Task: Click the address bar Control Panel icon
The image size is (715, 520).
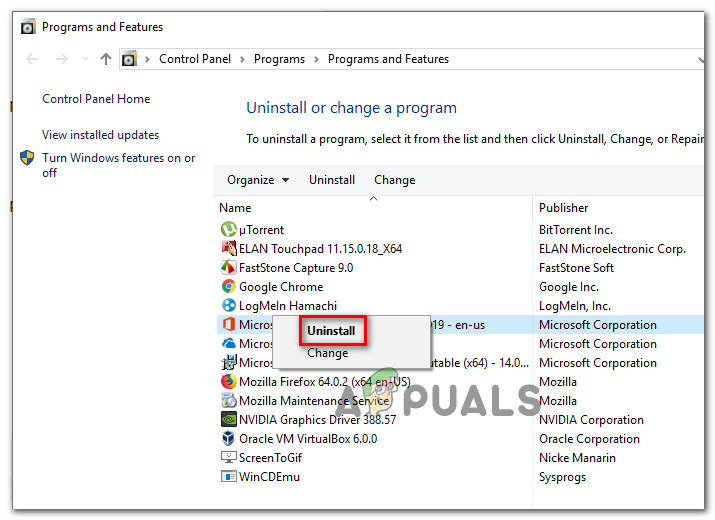Action: tap(129, 59)
